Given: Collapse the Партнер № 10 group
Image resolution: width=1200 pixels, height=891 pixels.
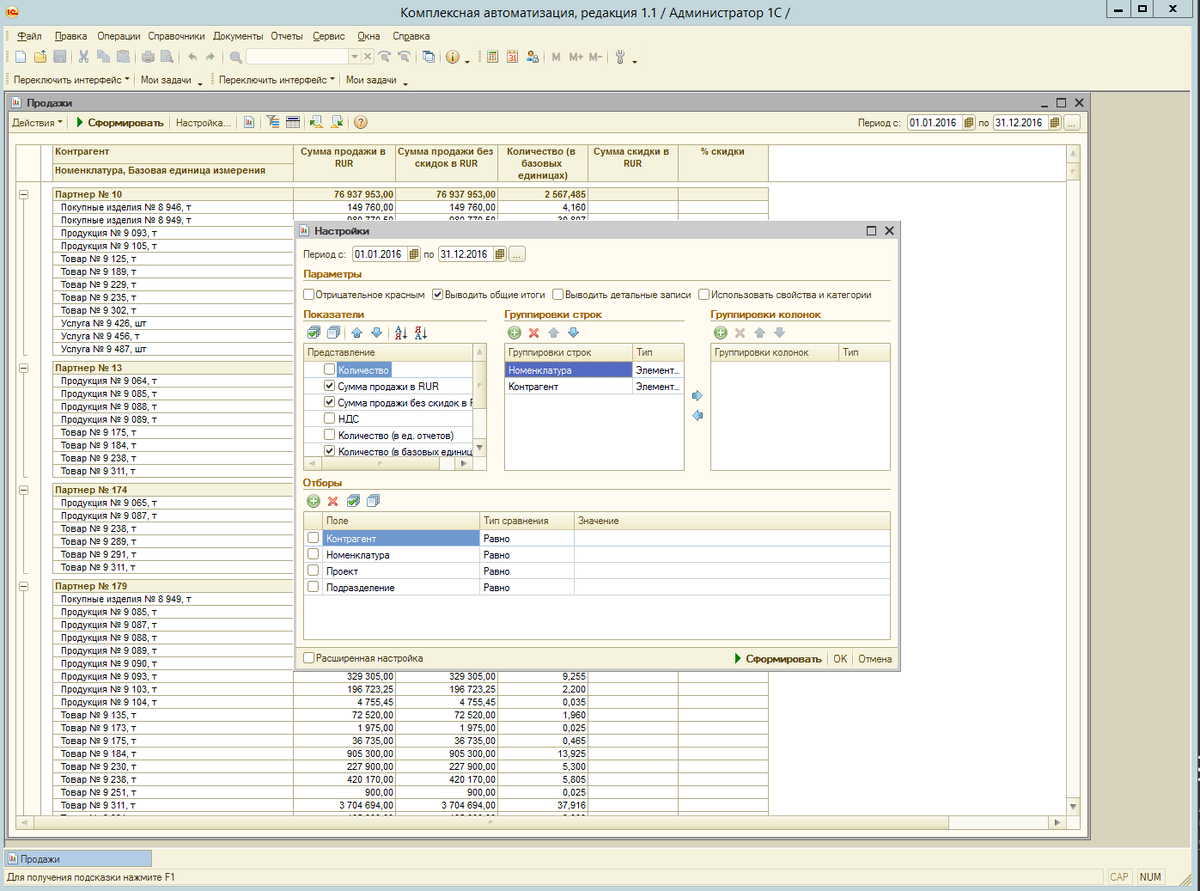Looking at the screenshot, I should click(25, 194).
